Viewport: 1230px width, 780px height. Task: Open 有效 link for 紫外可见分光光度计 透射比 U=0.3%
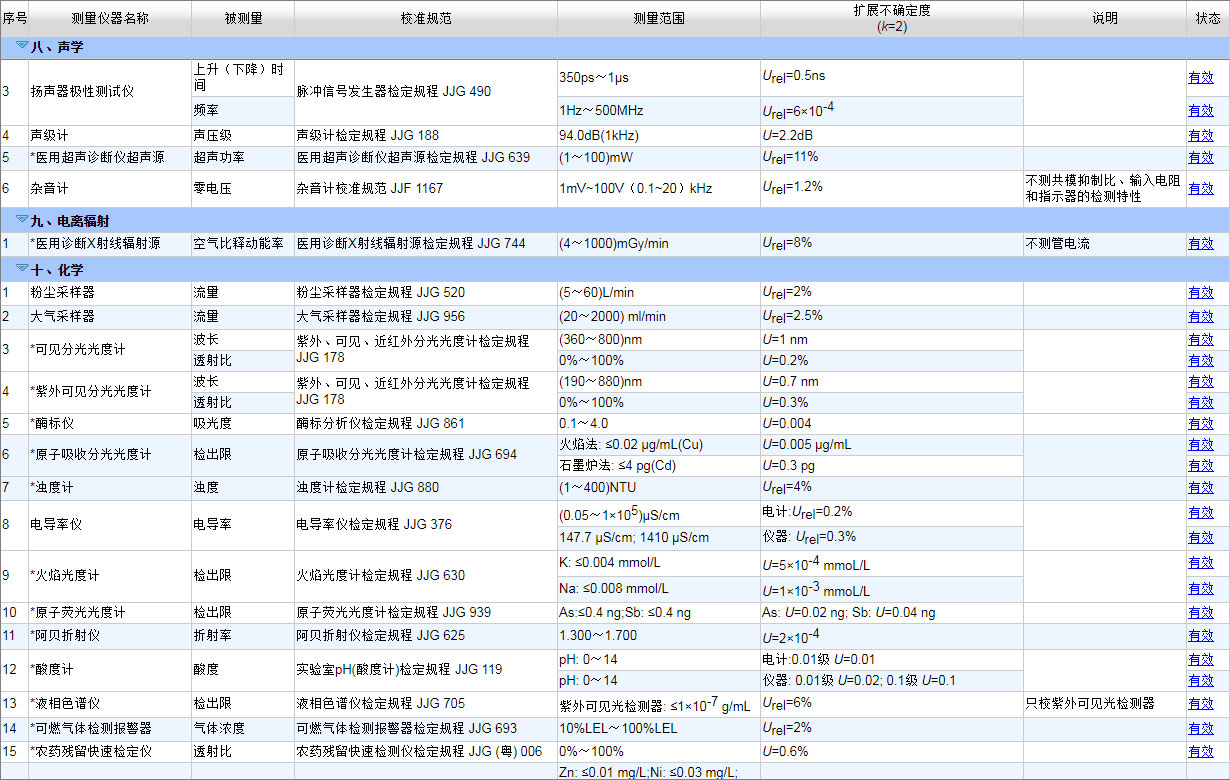pyautogui.click(x=1200, y=402)
